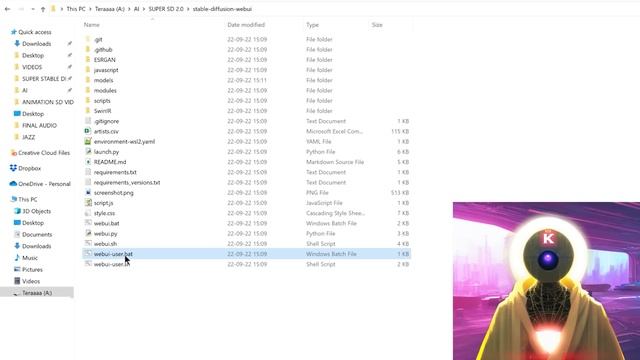Select Teraaaa (A:) drive in sidebar

pos(37,293)
